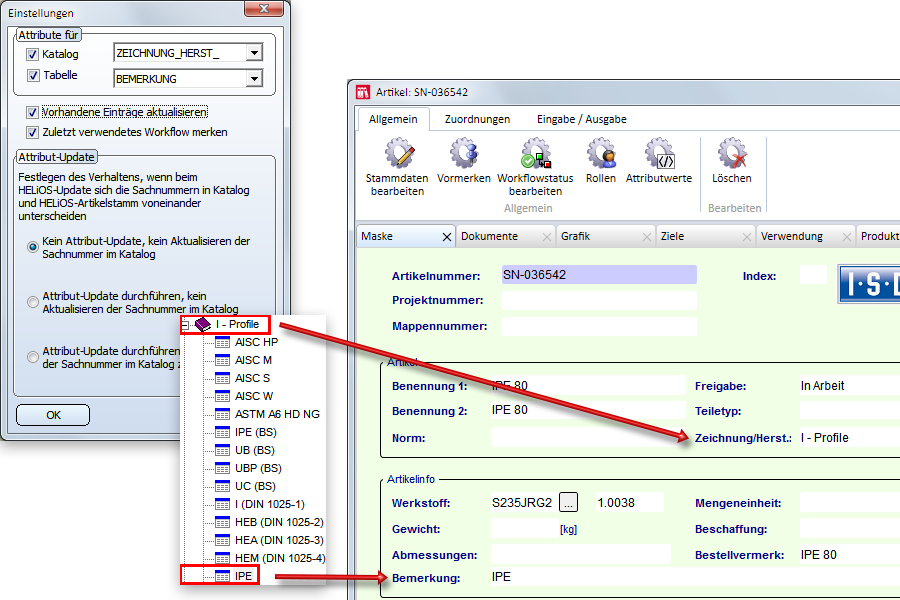Click the Werkstoff browse button
The image size is (900, 600).
point(568,502)
